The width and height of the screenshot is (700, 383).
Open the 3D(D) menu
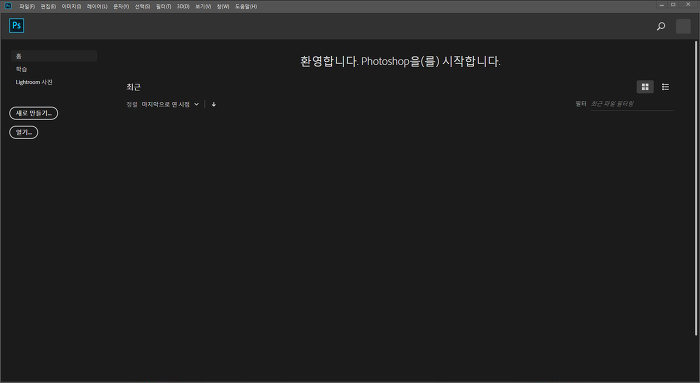tap(183, 7)
